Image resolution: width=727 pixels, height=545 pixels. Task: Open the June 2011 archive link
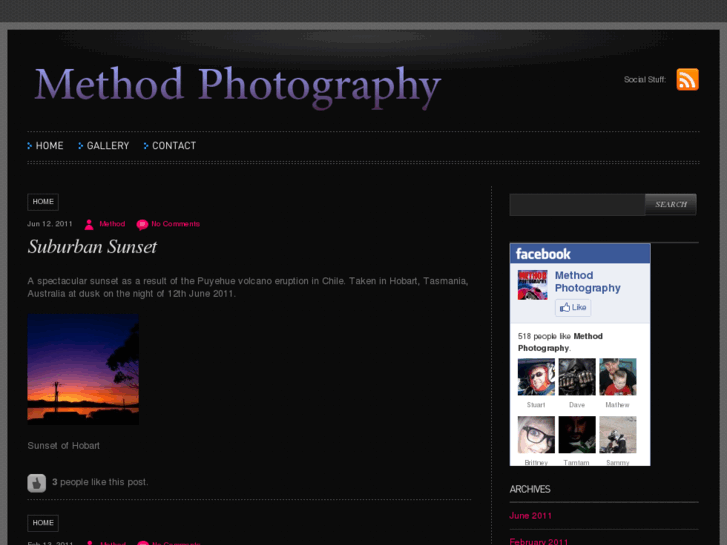coord(530,516)
